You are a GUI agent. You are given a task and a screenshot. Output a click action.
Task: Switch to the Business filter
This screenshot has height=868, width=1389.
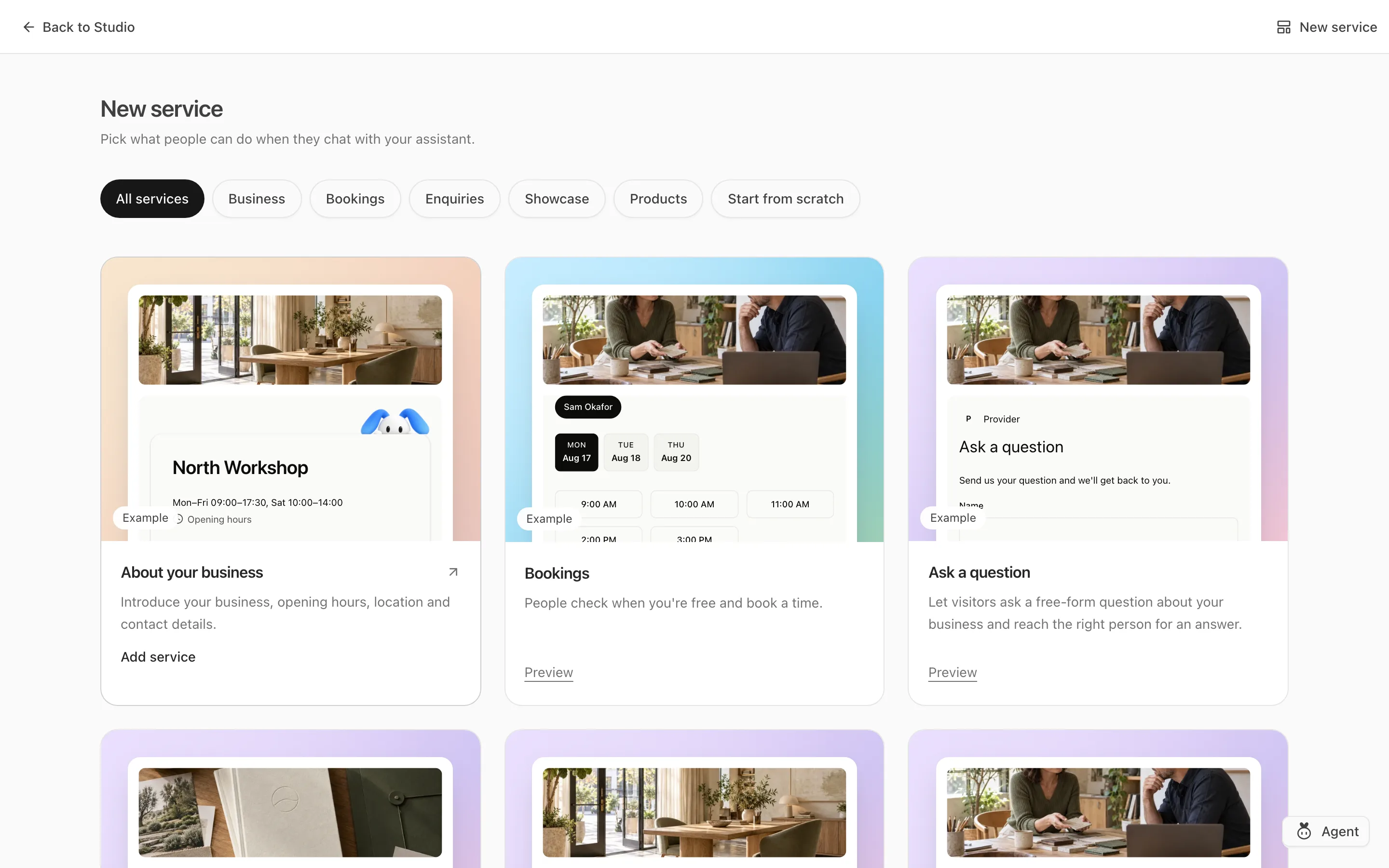click(x=257, y=199)
